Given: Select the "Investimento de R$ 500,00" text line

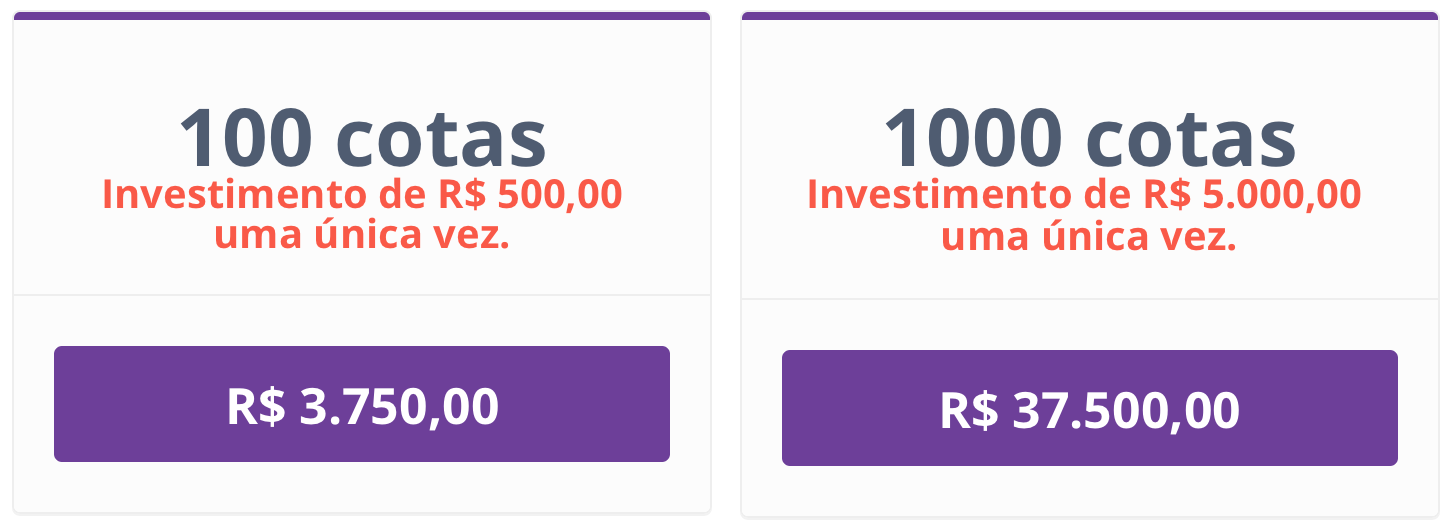Looking at the screenshot, I should tap(362, 194).
